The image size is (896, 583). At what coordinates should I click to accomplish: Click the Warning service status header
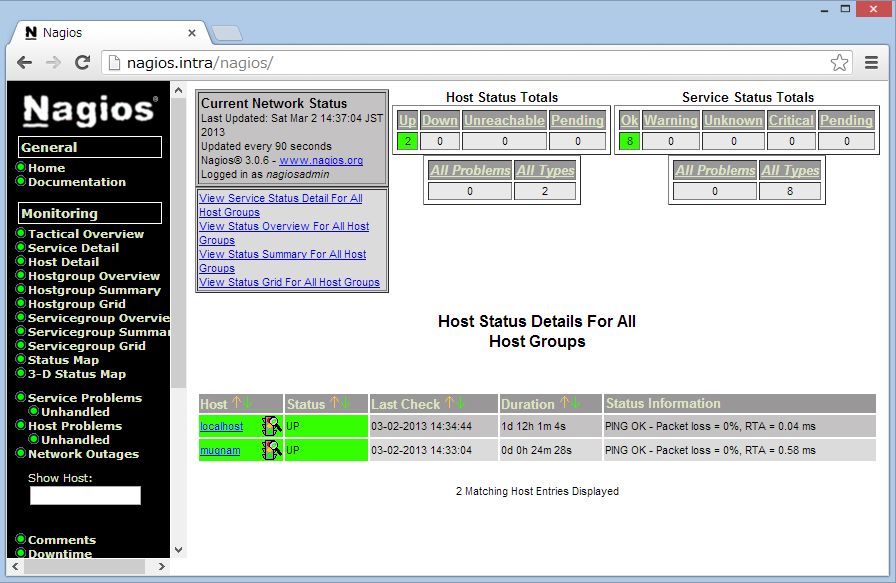pos(670,121)
